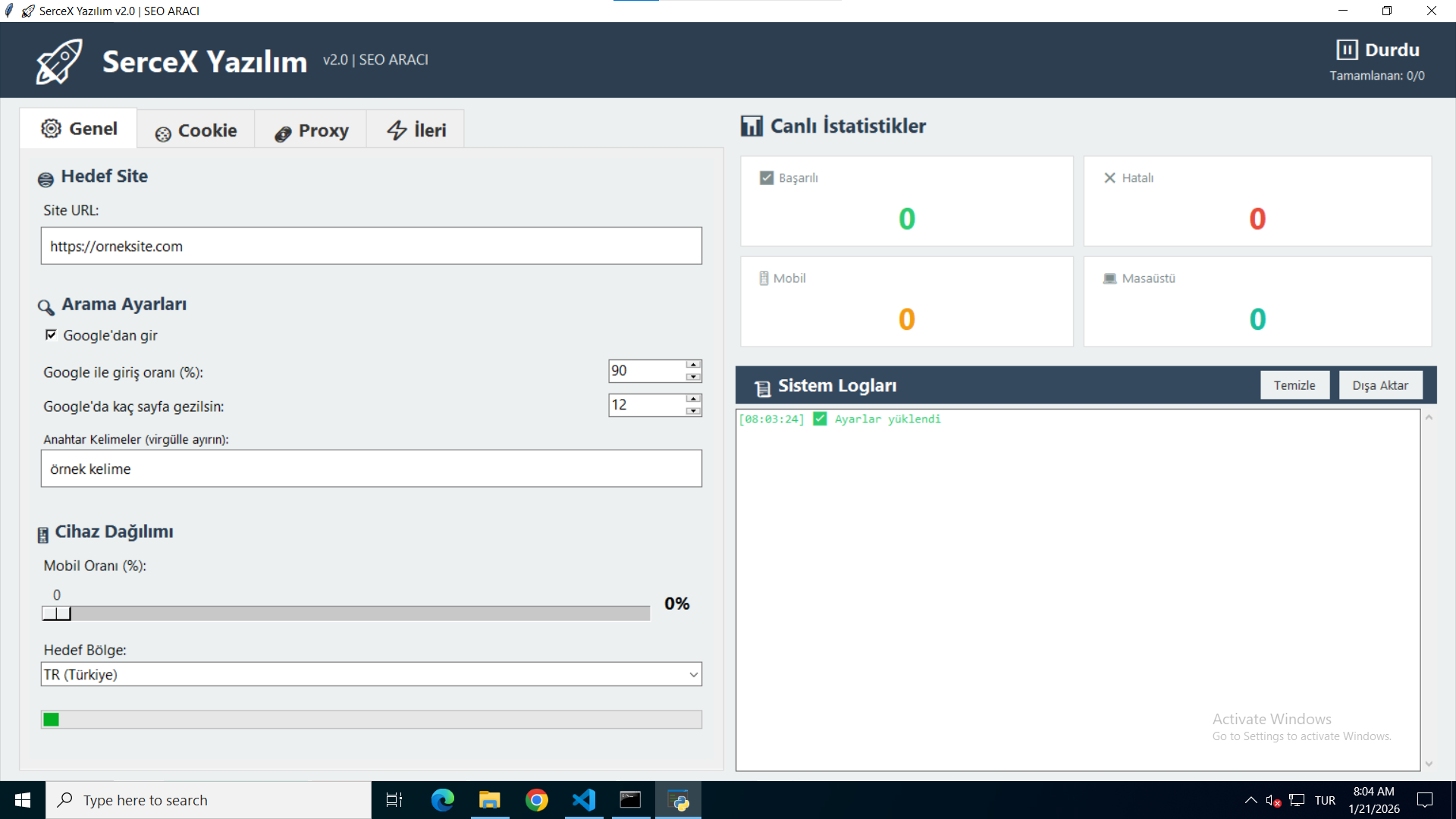Click the Arama Ayarları magnifier icon
Viewport: 1456px width, 819px height.
click(x=45, y=306)
